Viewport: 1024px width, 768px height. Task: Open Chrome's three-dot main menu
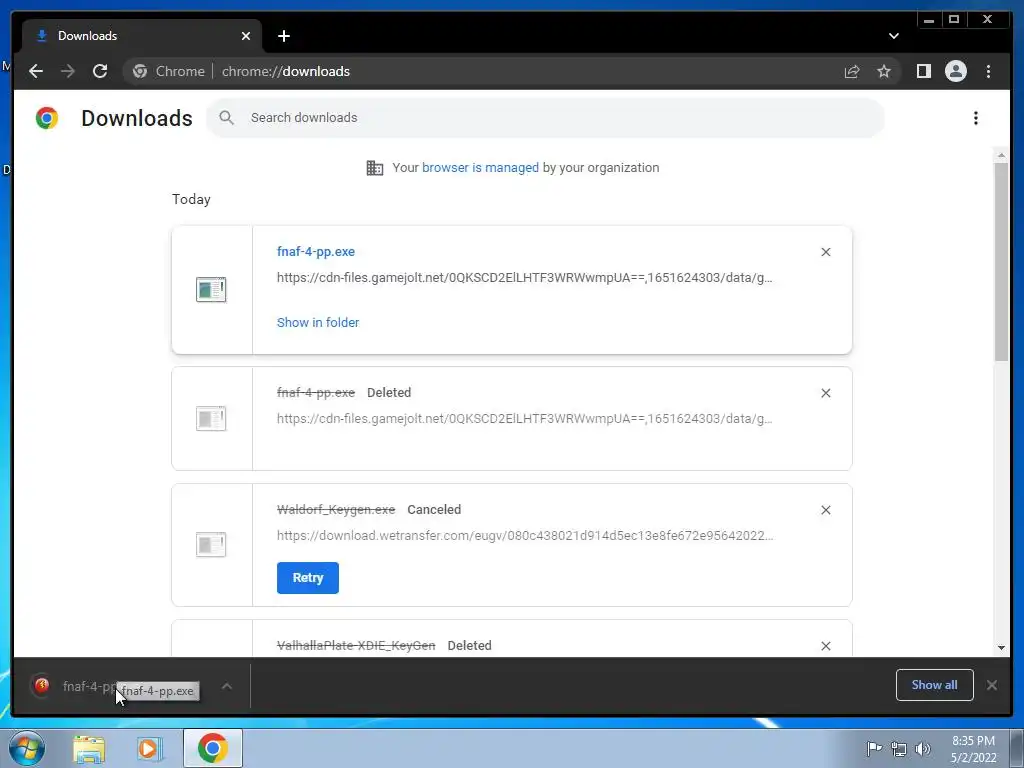(988, 71)
